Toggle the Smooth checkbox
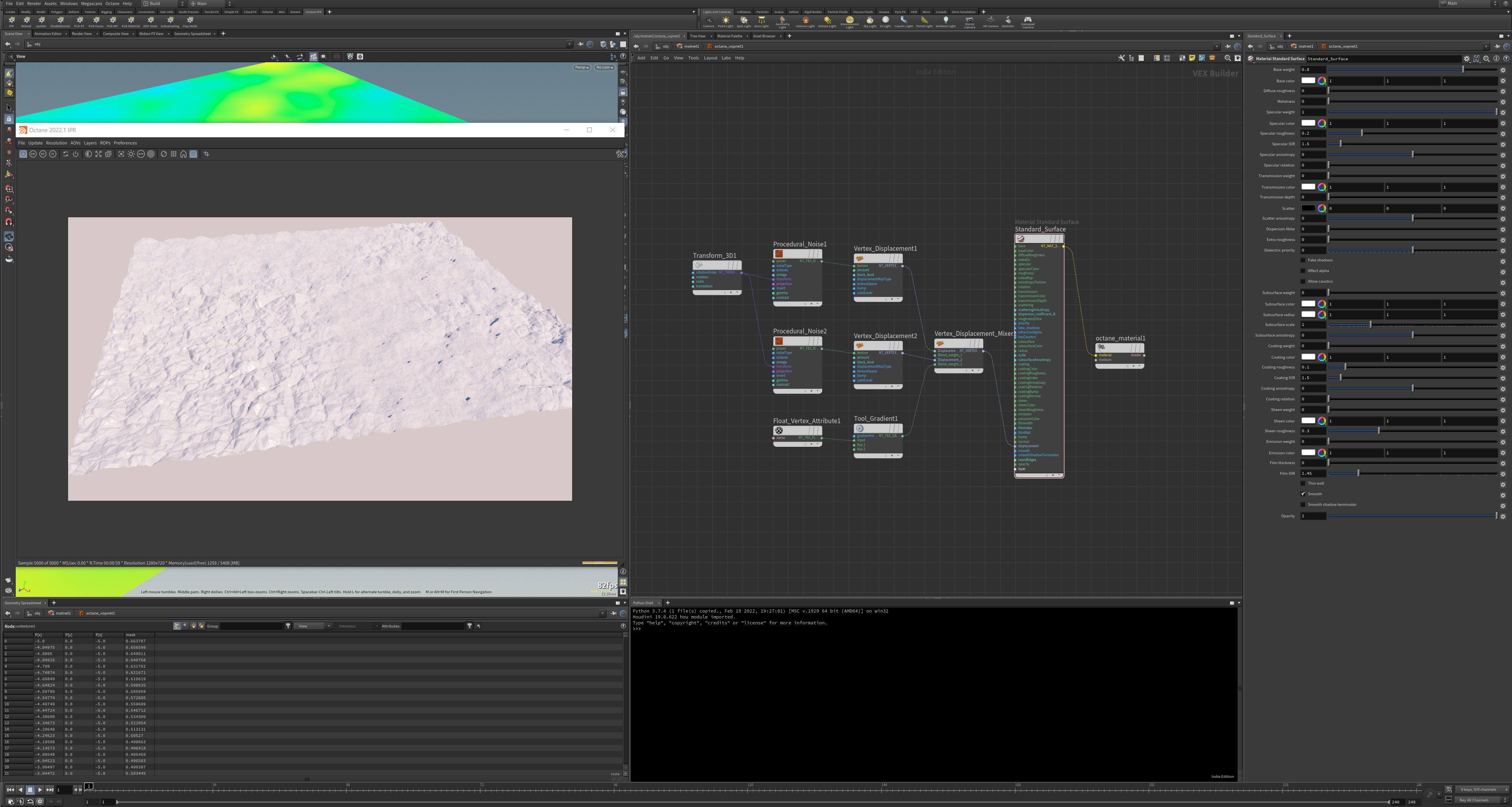The width and height of the screenshot is (1512, 807). coord(1303,494)
